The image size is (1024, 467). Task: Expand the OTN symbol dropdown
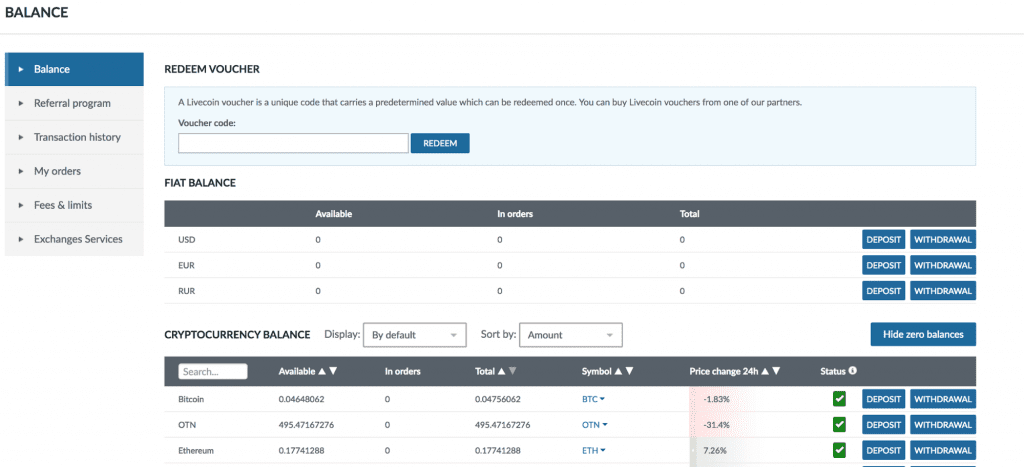coord(594,425)
